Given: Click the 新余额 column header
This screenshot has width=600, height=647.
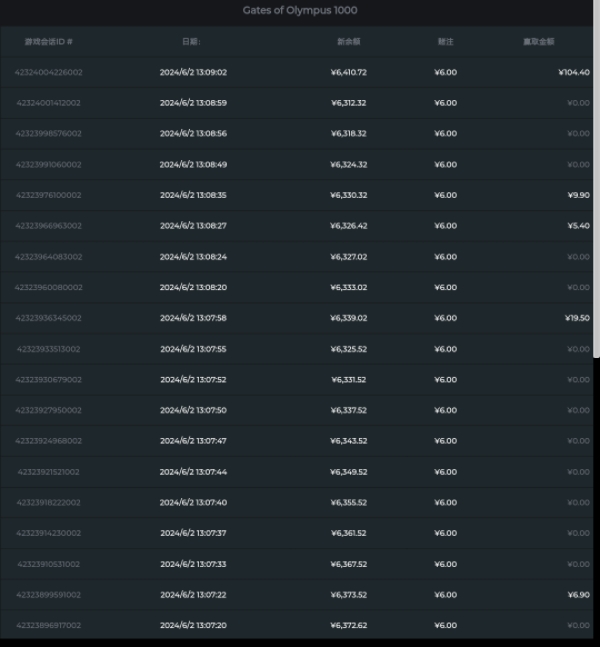Looking at the screenshot, I should (x=349, y=42).
